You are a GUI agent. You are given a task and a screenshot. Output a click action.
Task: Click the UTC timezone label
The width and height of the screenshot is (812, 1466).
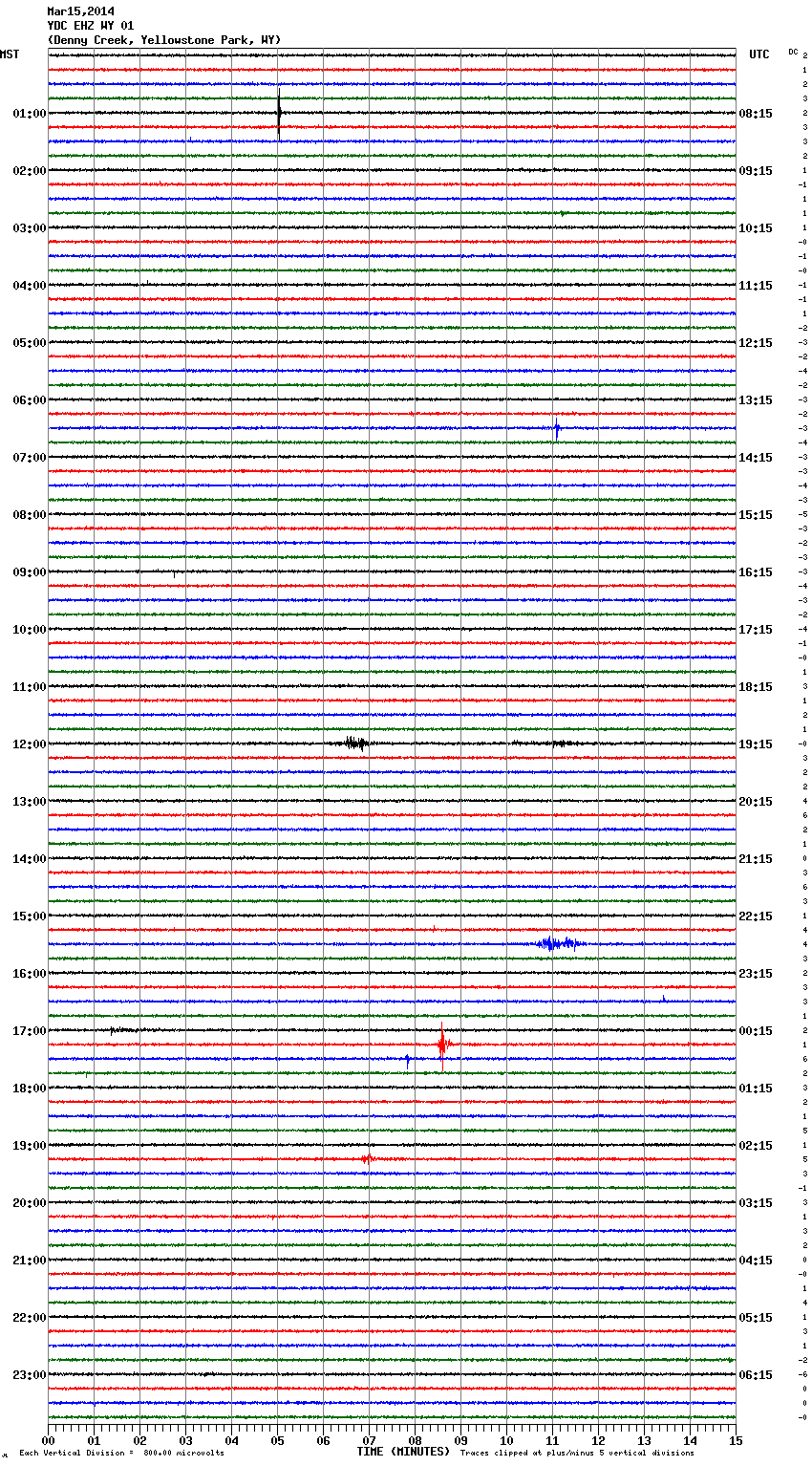coord(759,54)
